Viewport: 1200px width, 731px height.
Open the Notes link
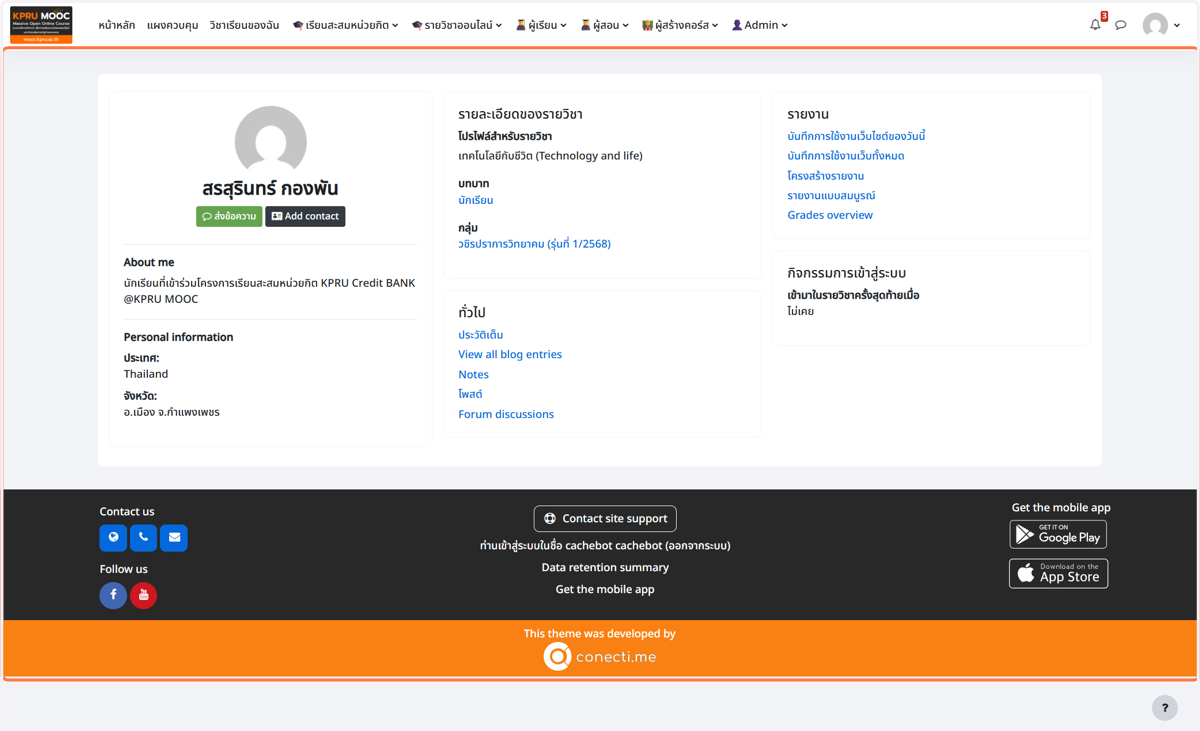tap(473, 374)
